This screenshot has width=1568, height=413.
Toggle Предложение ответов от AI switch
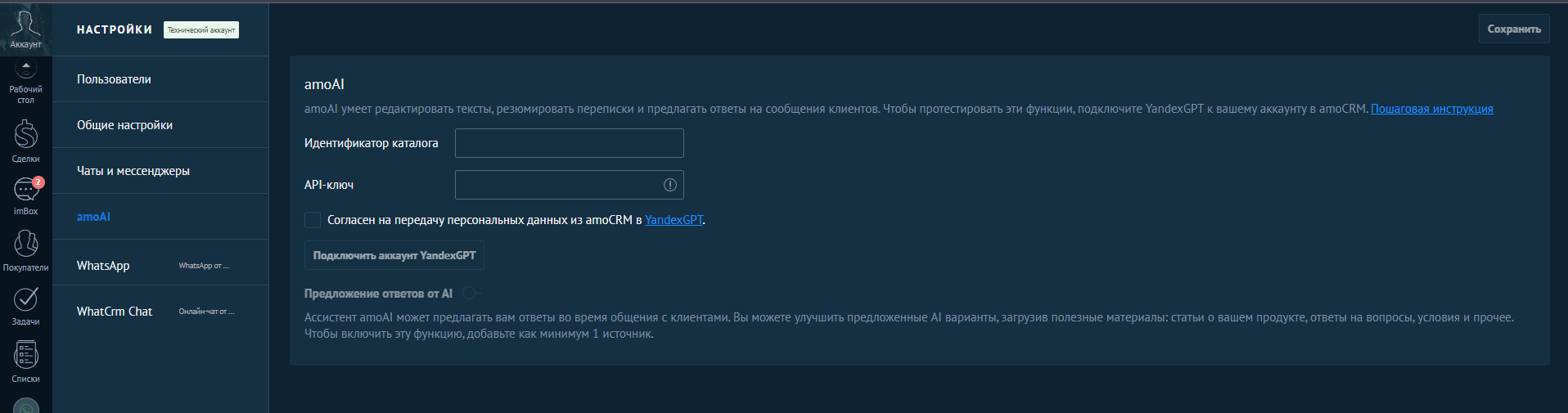(471, 293)
